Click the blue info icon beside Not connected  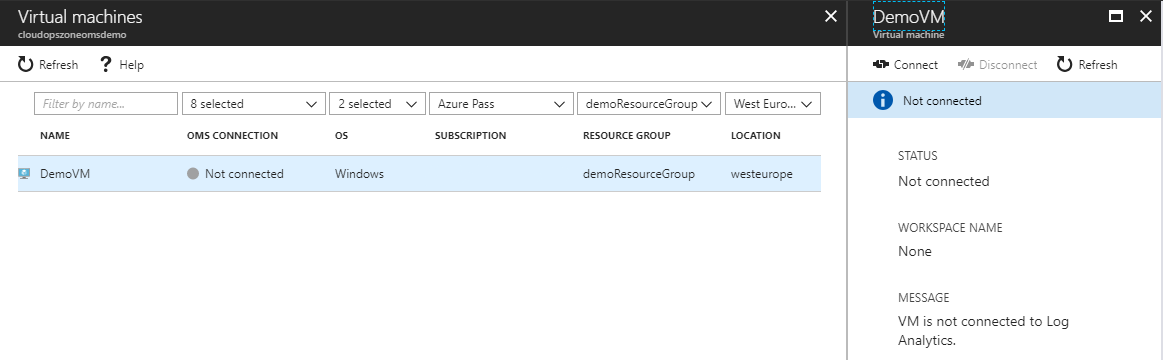pyautogui.click(x=883, y=101)
